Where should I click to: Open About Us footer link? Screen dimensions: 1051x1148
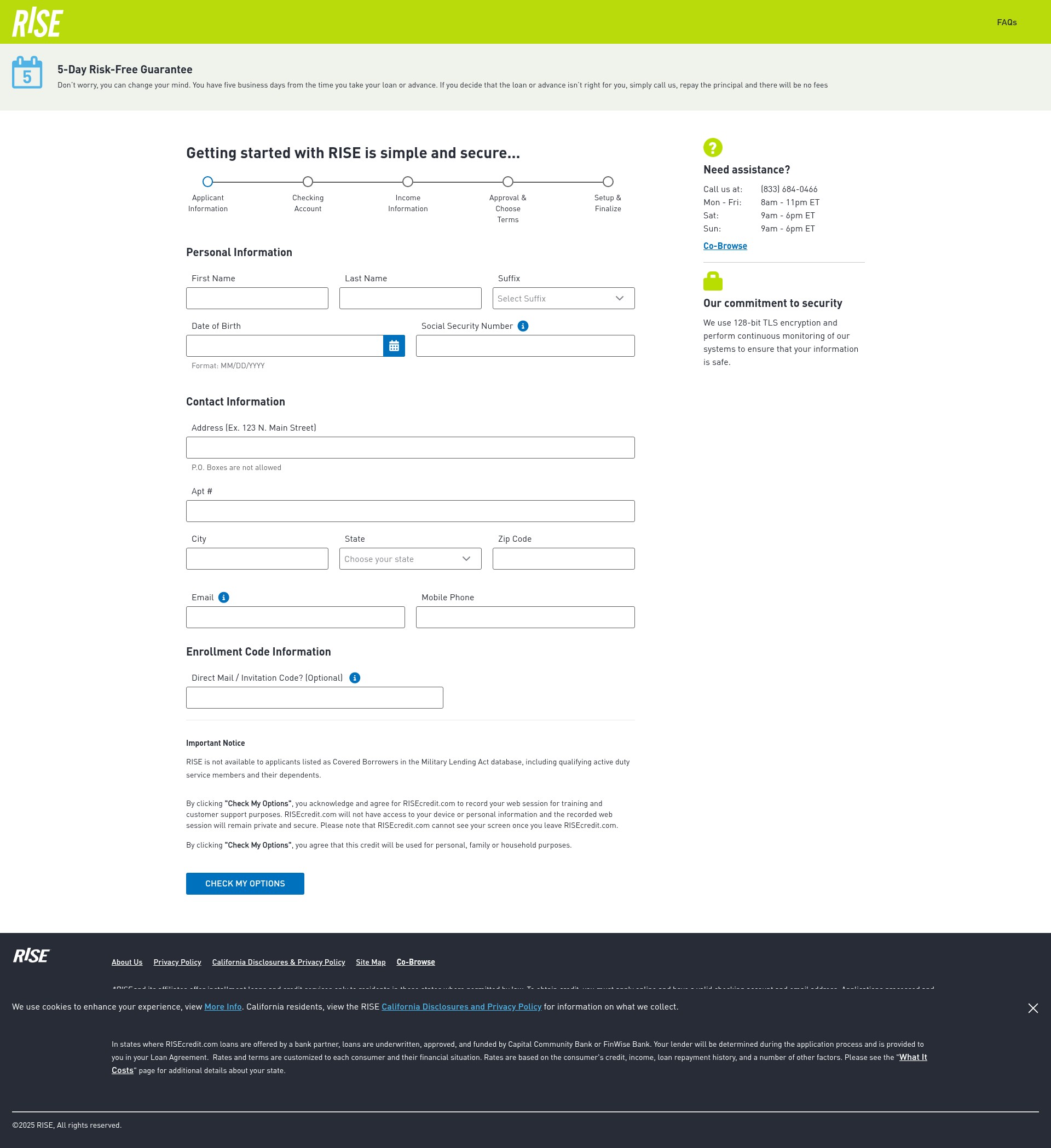tap(127, 962)
